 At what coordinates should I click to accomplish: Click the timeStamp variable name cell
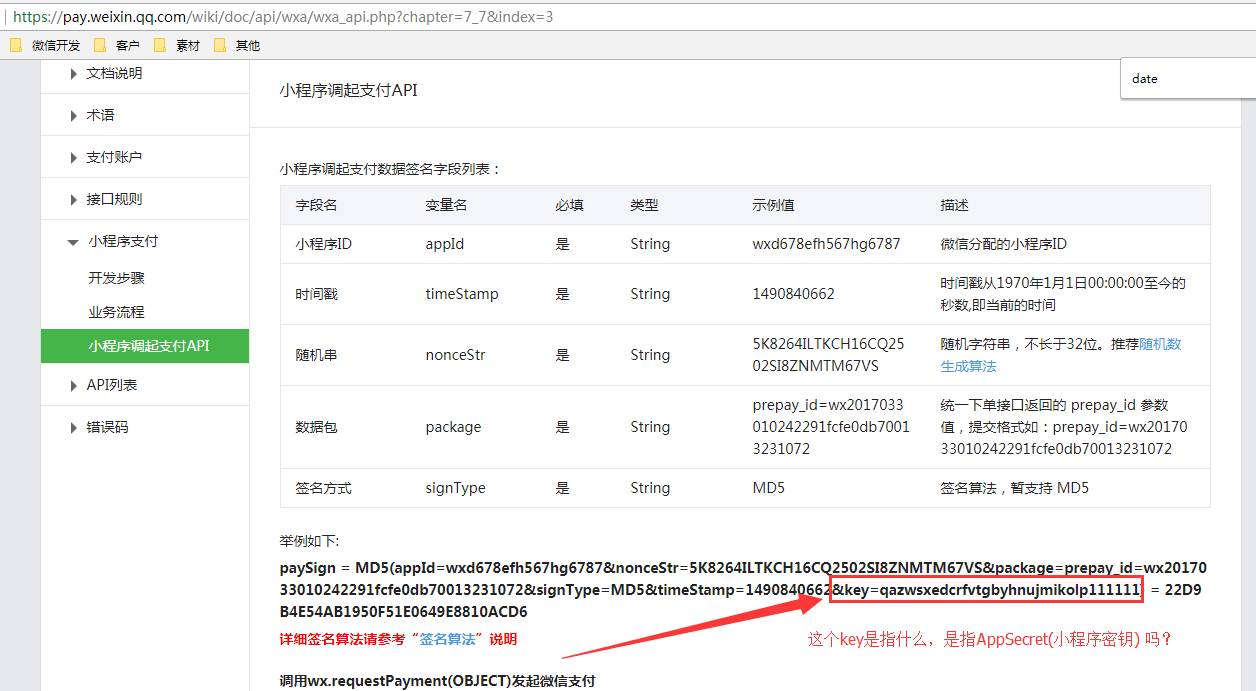coord(462,294)
